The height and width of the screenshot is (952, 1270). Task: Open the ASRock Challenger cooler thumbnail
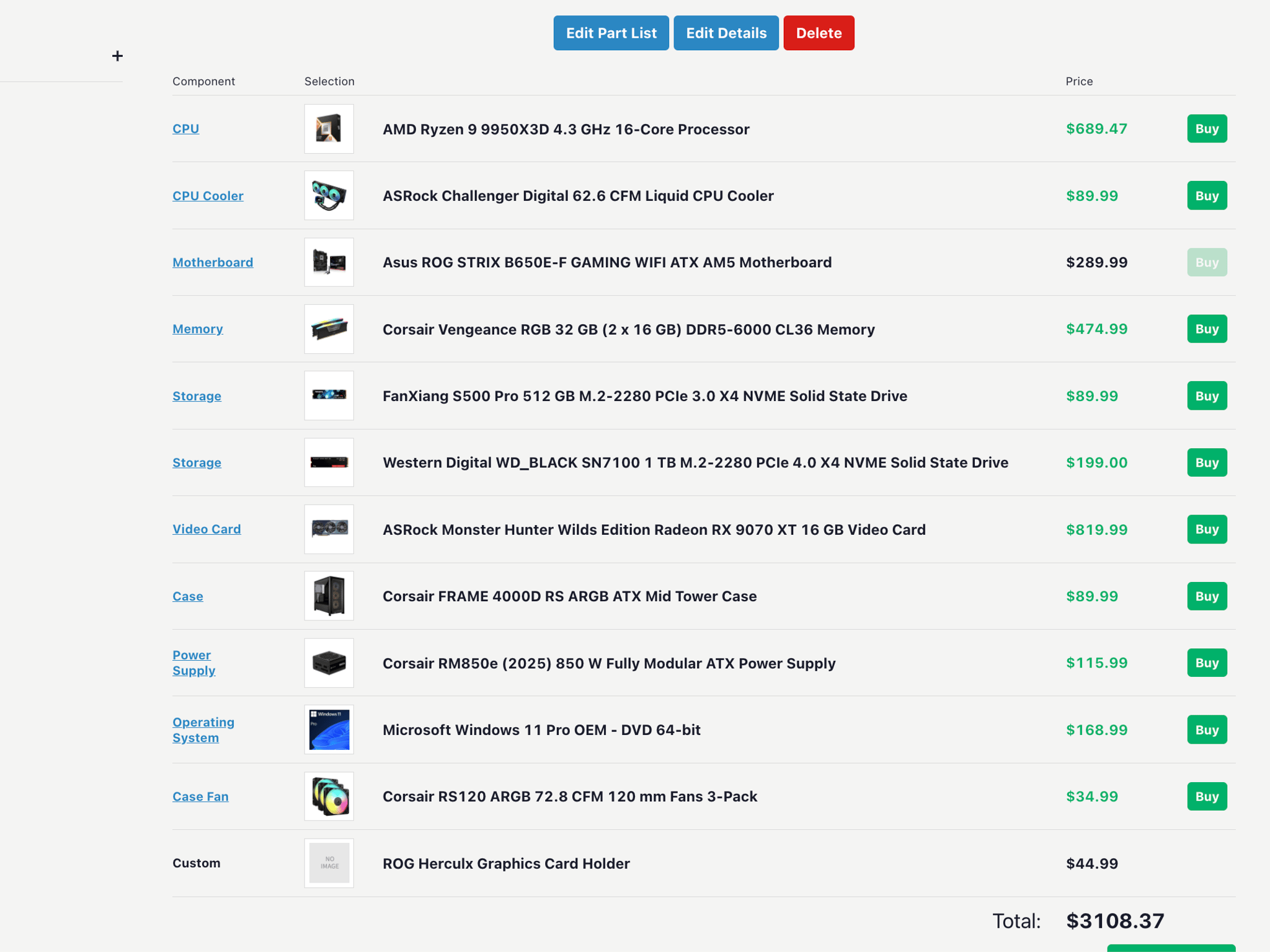[329, 195]
